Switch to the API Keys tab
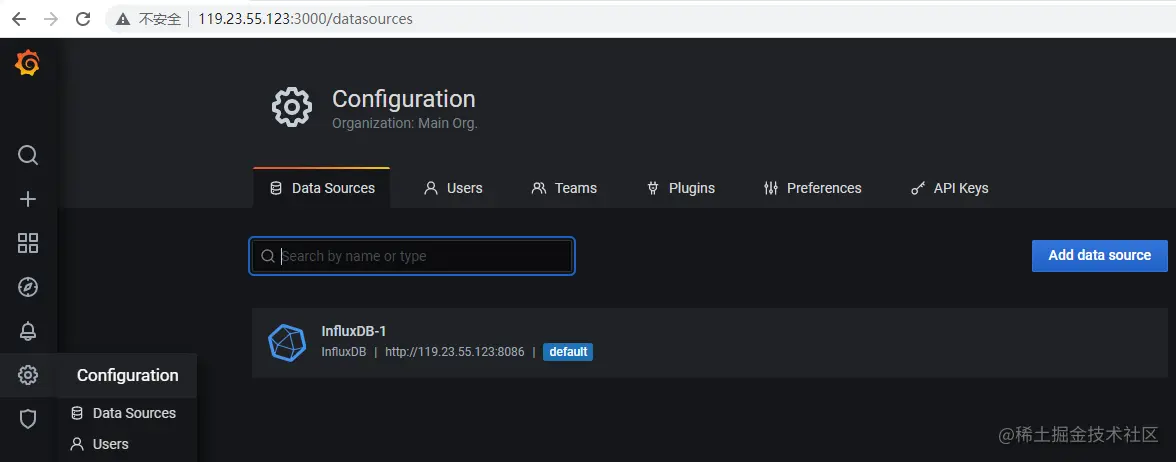Screen dimensions: 1176x462 [x=950, y=188]
